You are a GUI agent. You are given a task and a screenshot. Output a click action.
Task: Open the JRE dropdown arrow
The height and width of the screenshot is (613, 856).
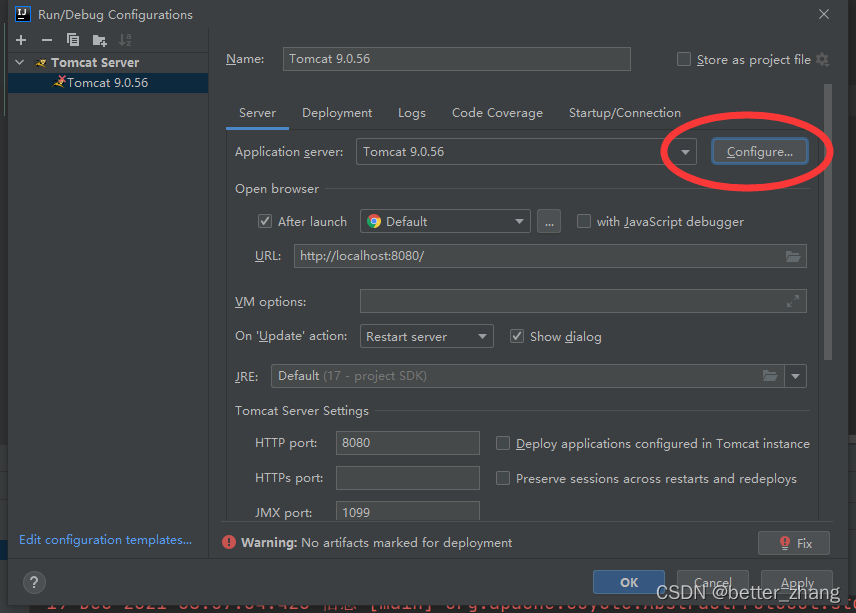pos(795,376)
